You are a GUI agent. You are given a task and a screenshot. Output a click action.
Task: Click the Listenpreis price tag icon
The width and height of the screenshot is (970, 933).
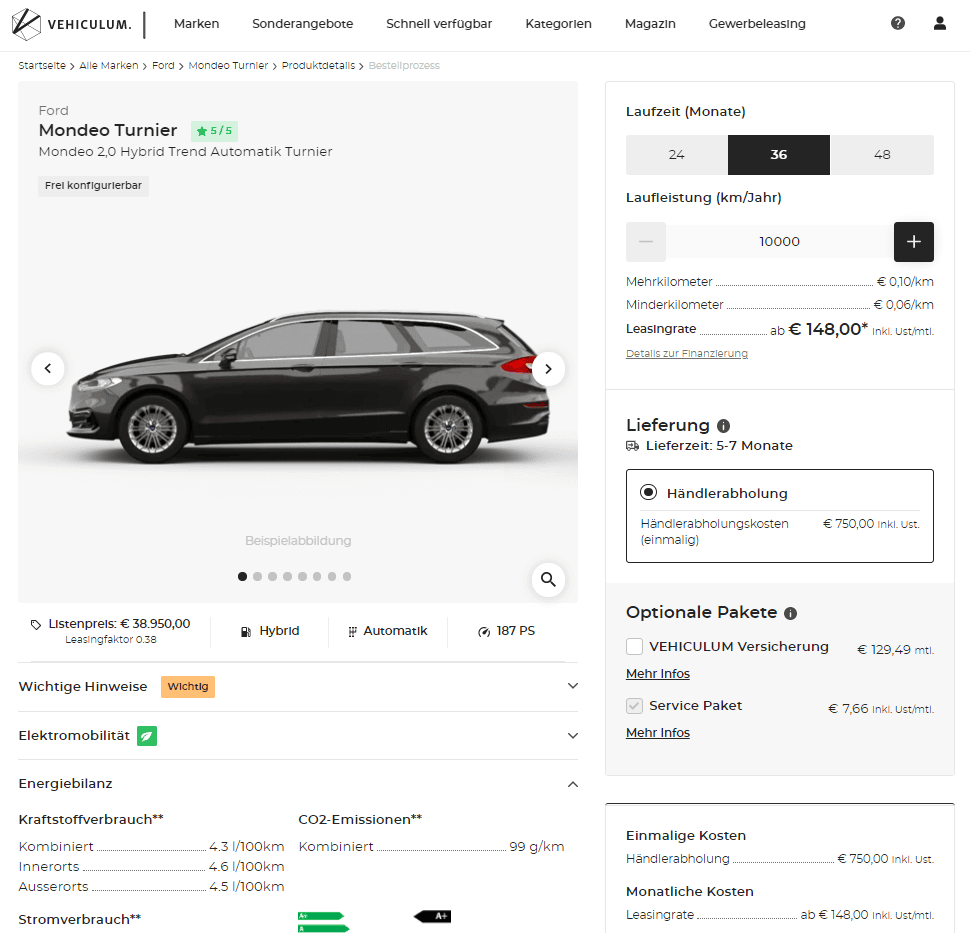pos(36,624)
